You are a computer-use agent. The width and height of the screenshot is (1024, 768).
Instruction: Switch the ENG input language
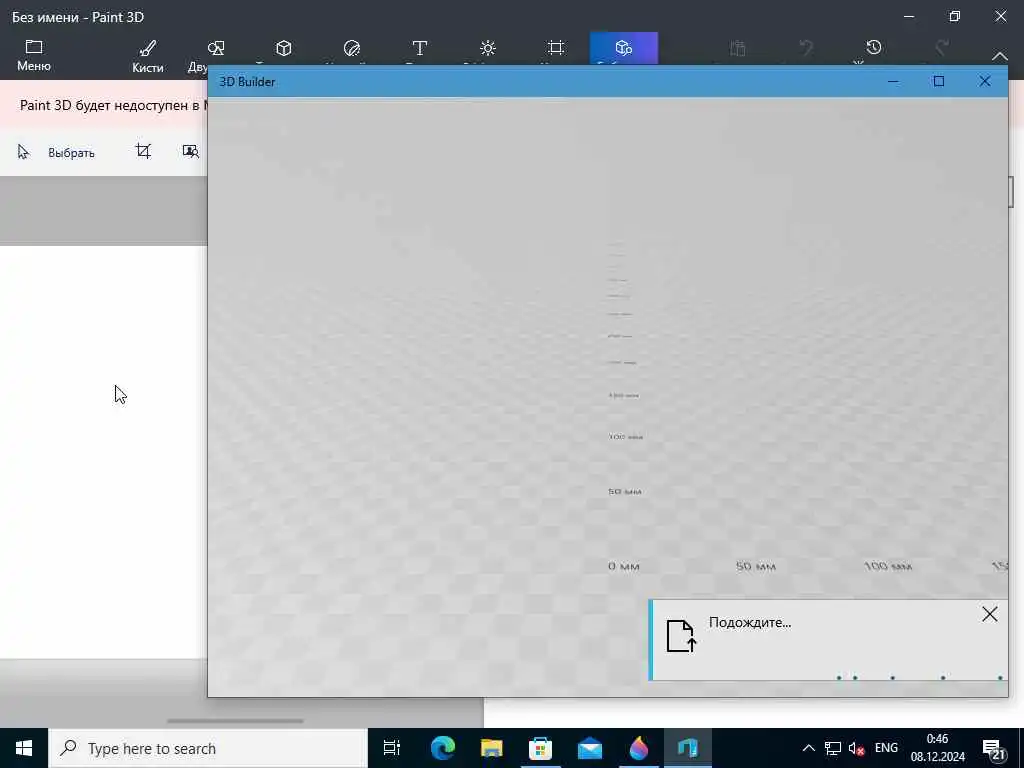click(886, 748)
